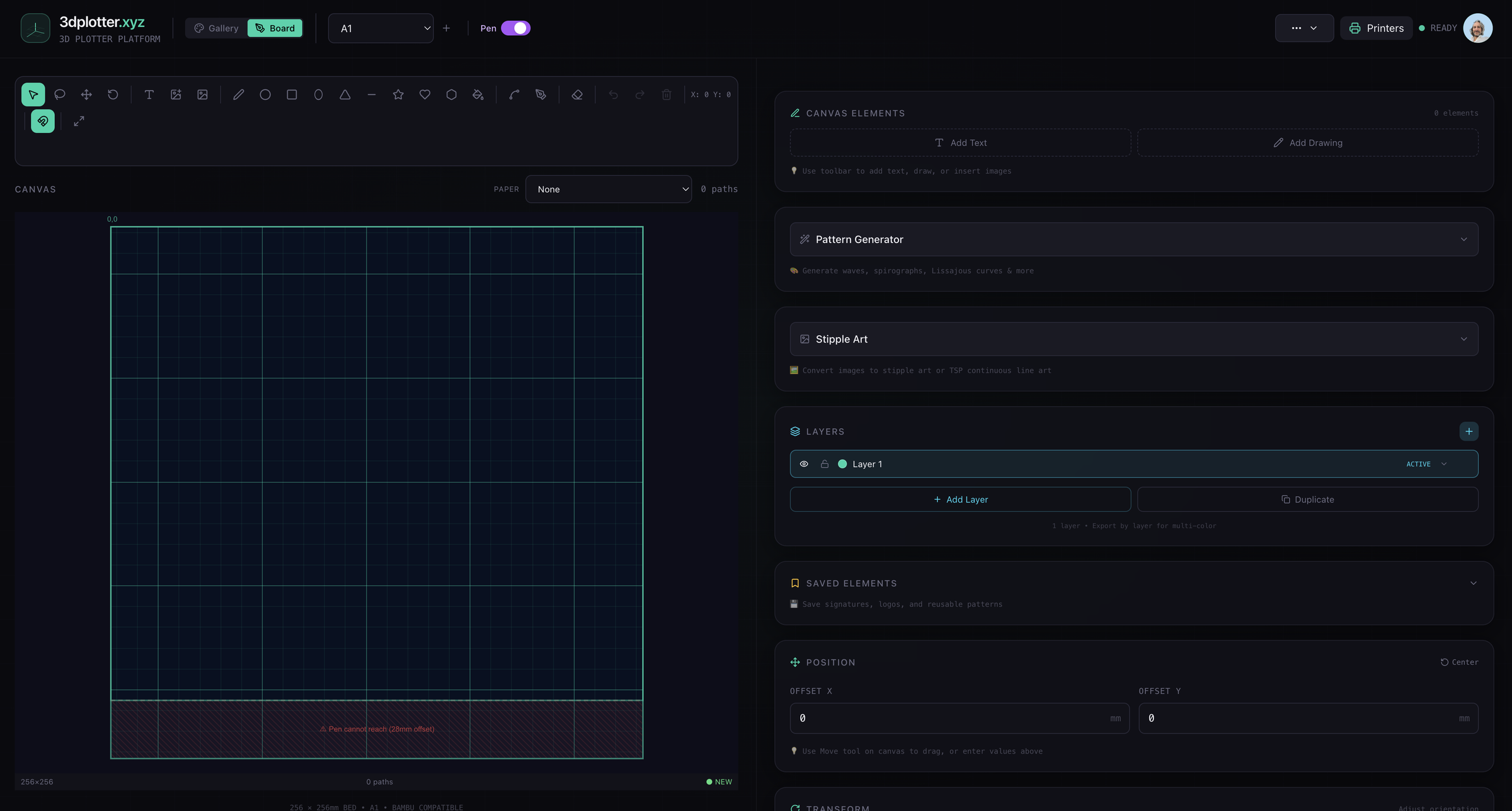Click the rotate tool icon
This screenshot has height=811, width=1512.
113,94
